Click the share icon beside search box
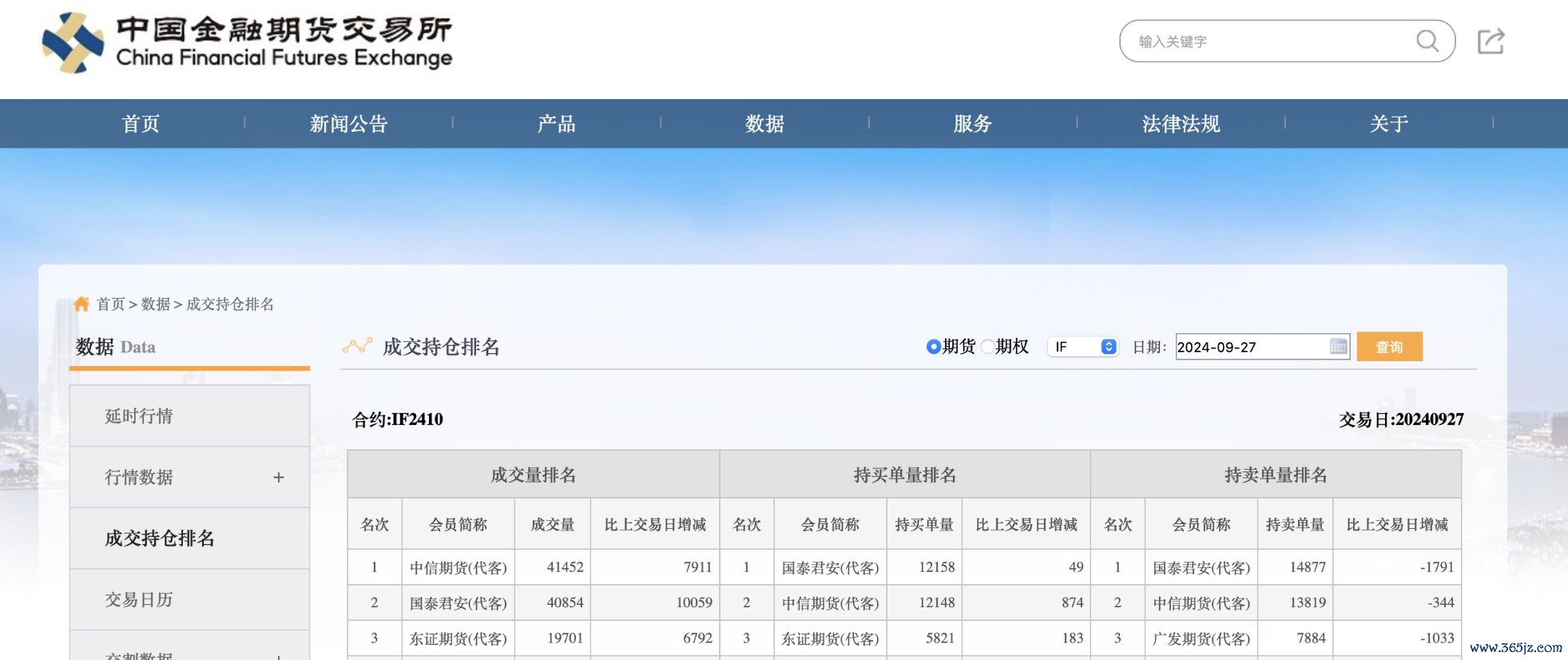The height and width of the screenshot is (660, 1568). pyautogui.click(x=1491, y=42)
